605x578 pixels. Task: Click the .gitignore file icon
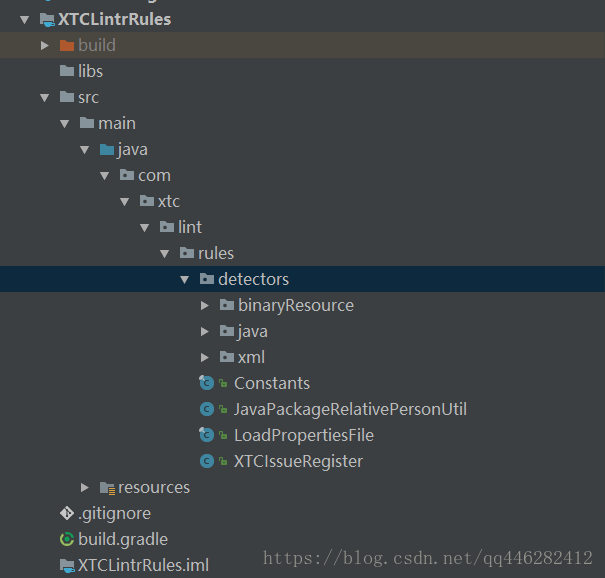pos(67,513)
